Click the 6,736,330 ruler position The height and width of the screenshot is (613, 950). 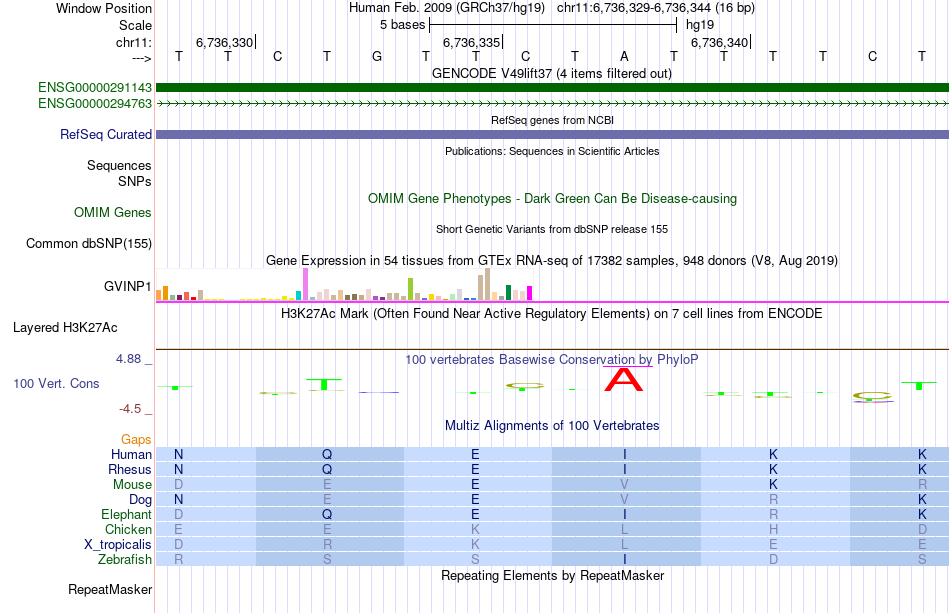224,42
